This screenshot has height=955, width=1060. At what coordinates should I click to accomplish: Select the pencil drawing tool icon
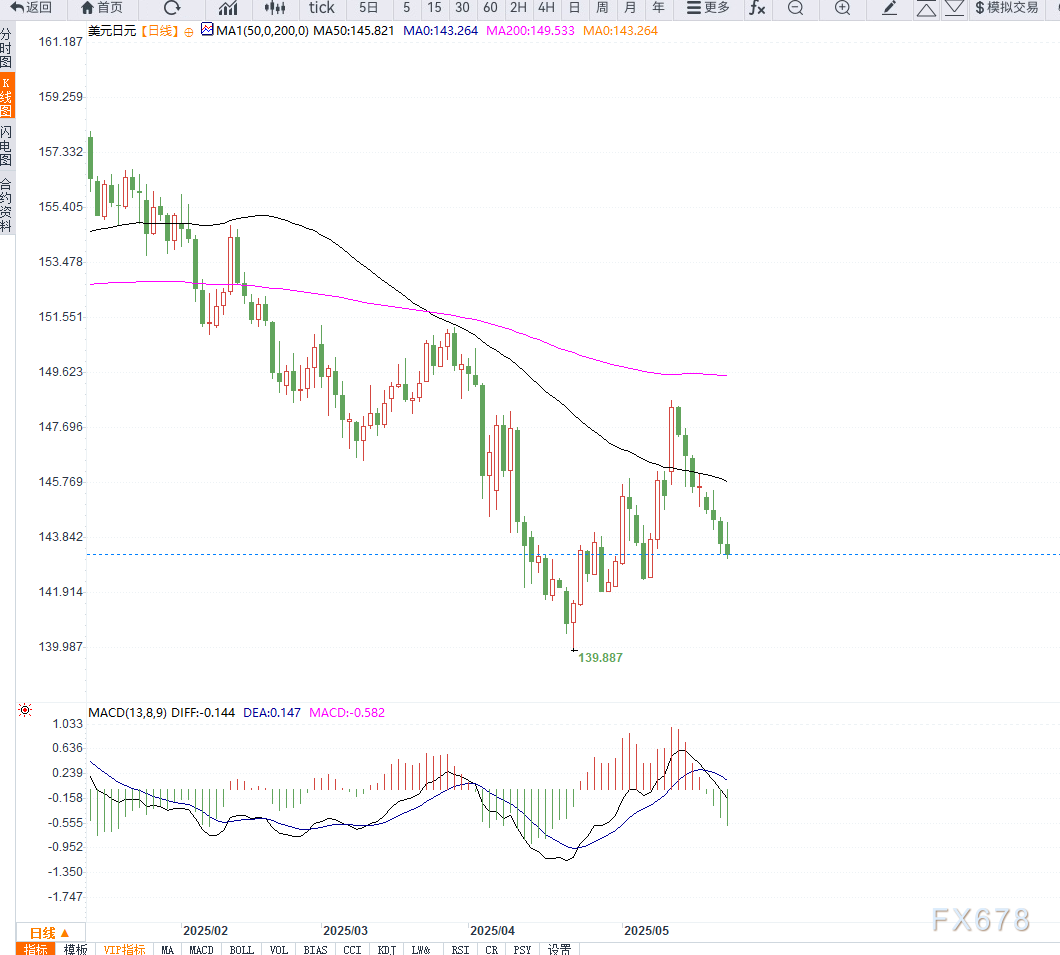click(x=890, y=8)
